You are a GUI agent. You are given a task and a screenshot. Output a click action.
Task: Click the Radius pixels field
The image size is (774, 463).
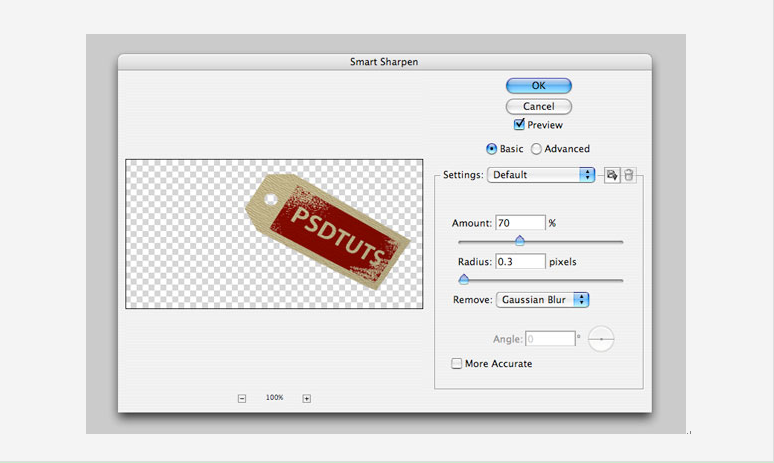coord(520,261)
